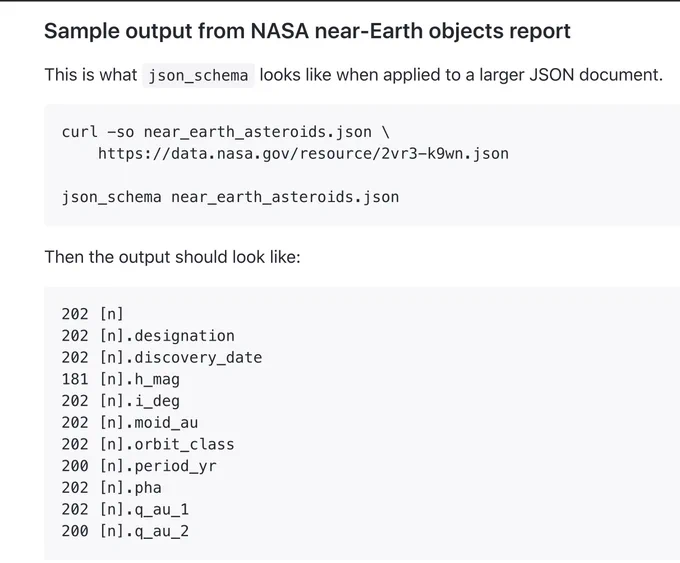This screenshot has height=563, width=680.
Task: Click the [n].moid_au output line
Action: tap(130, 422)
